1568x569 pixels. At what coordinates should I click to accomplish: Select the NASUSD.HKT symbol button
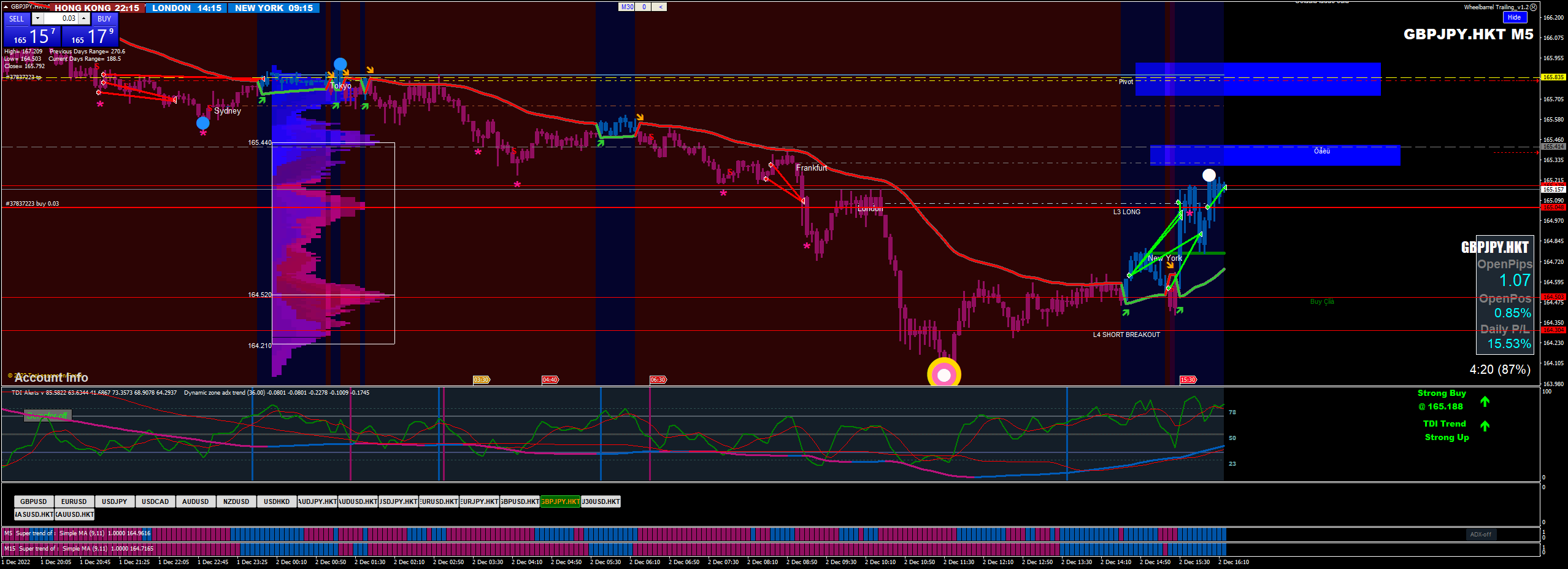34,514
